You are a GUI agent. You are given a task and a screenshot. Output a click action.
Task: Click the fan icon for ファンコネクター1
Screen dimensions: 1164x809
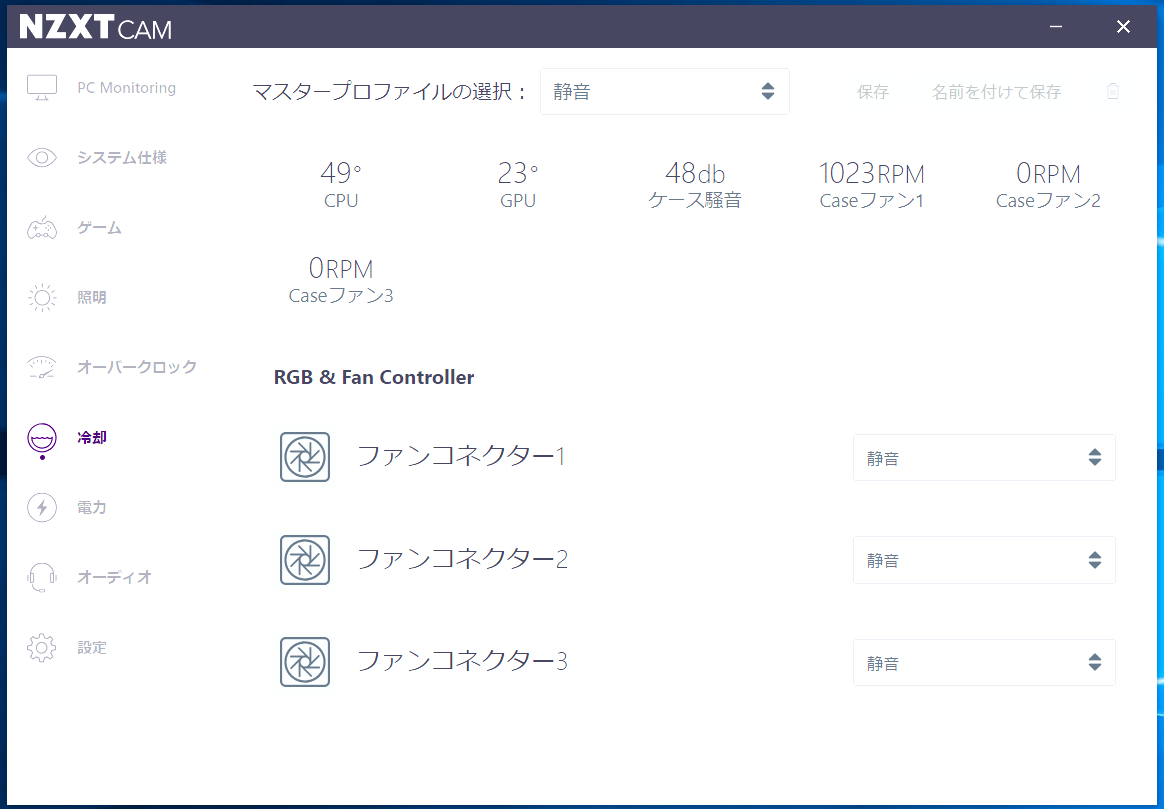305,457
